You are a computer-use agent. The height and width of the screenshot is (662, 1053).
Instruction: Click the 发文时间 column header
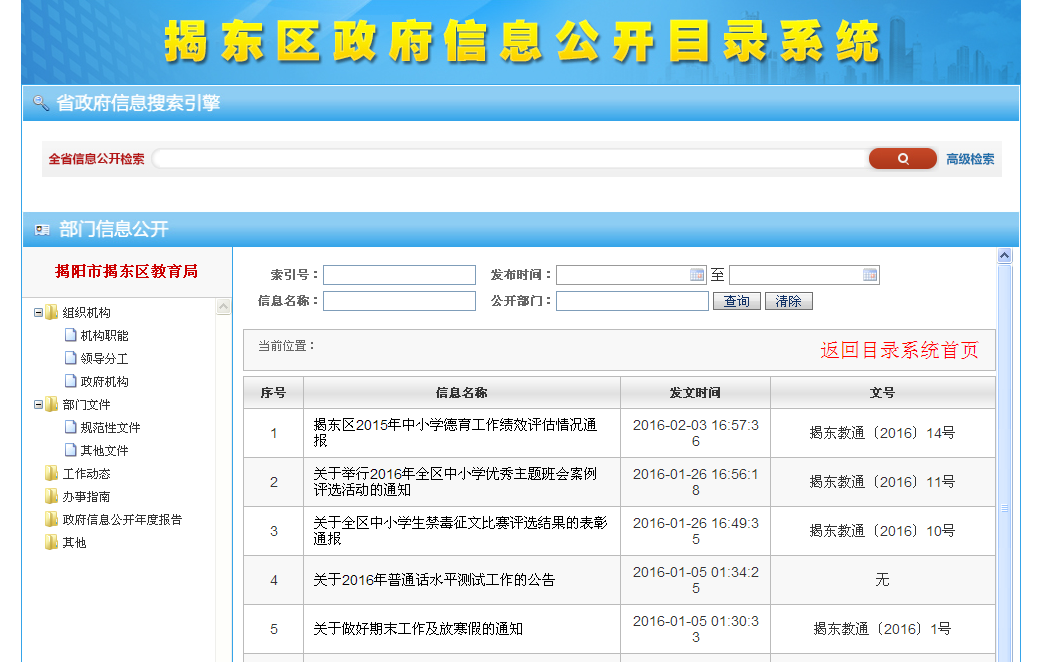point(695,393)
